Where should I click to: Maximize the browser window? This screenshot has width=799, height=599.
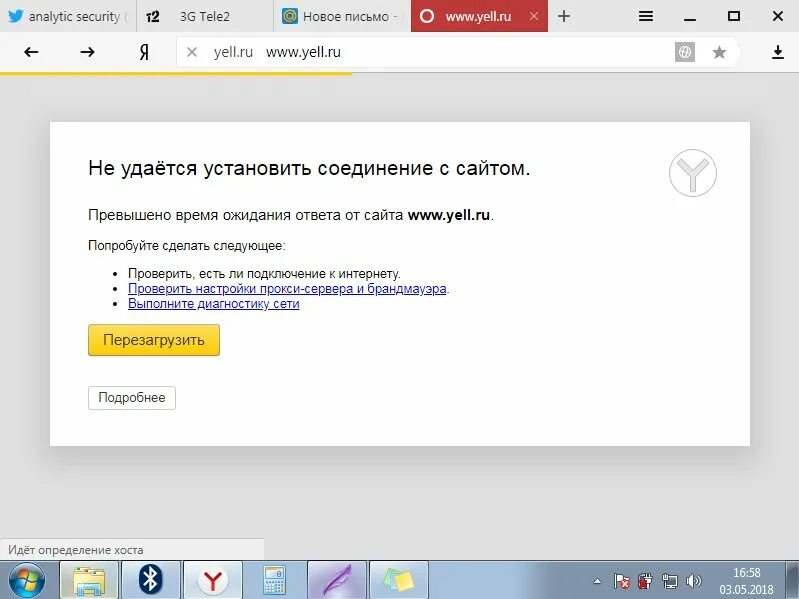click(x=734, y=16)
